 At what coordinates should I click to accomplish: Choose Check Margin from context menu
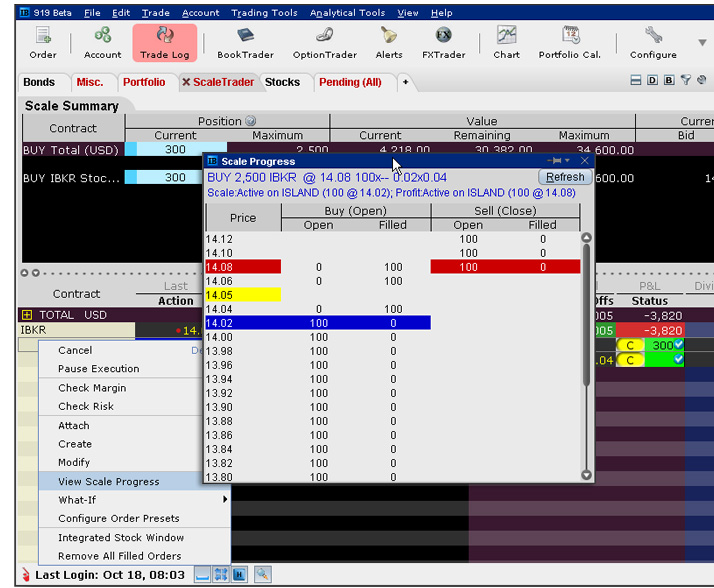(121, 388)
